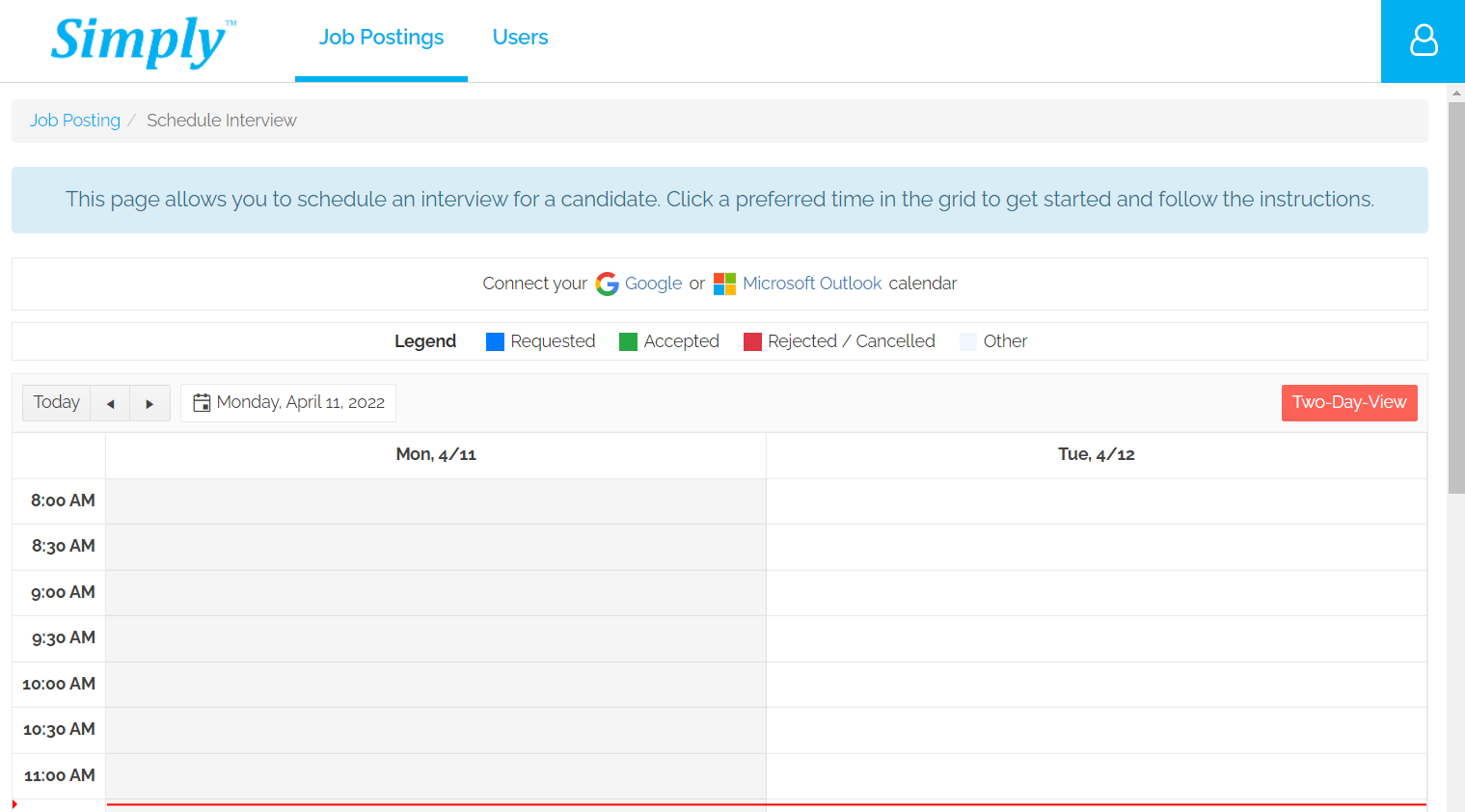The height and width of the screenshot is (812, 1465).
Task: Open the Users tab
Action: tap(520, 39)
